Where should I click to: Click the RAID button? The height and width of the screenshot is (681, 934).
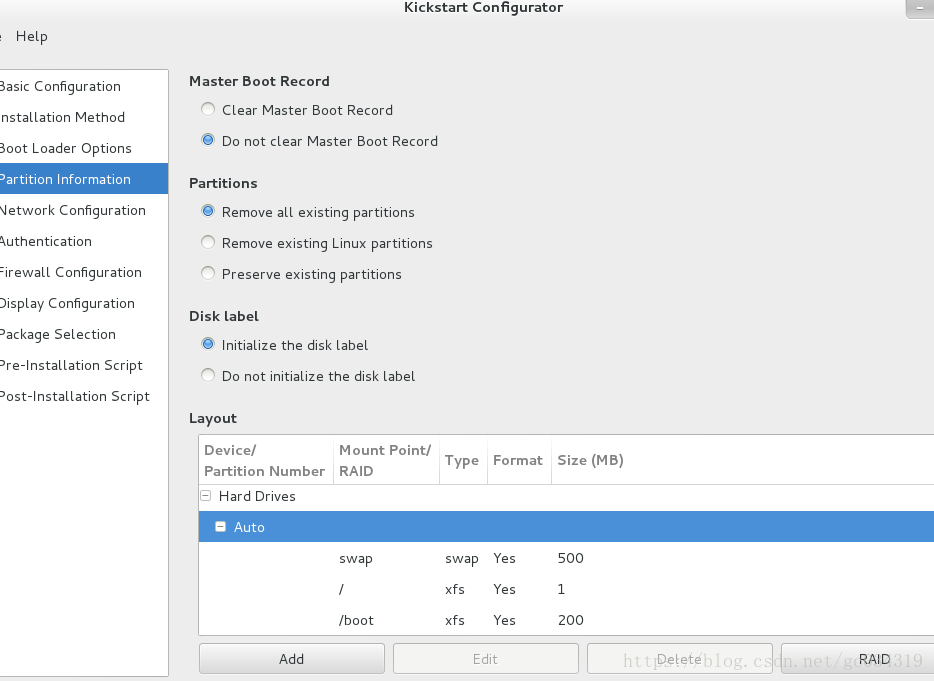[x=858, y=659]
